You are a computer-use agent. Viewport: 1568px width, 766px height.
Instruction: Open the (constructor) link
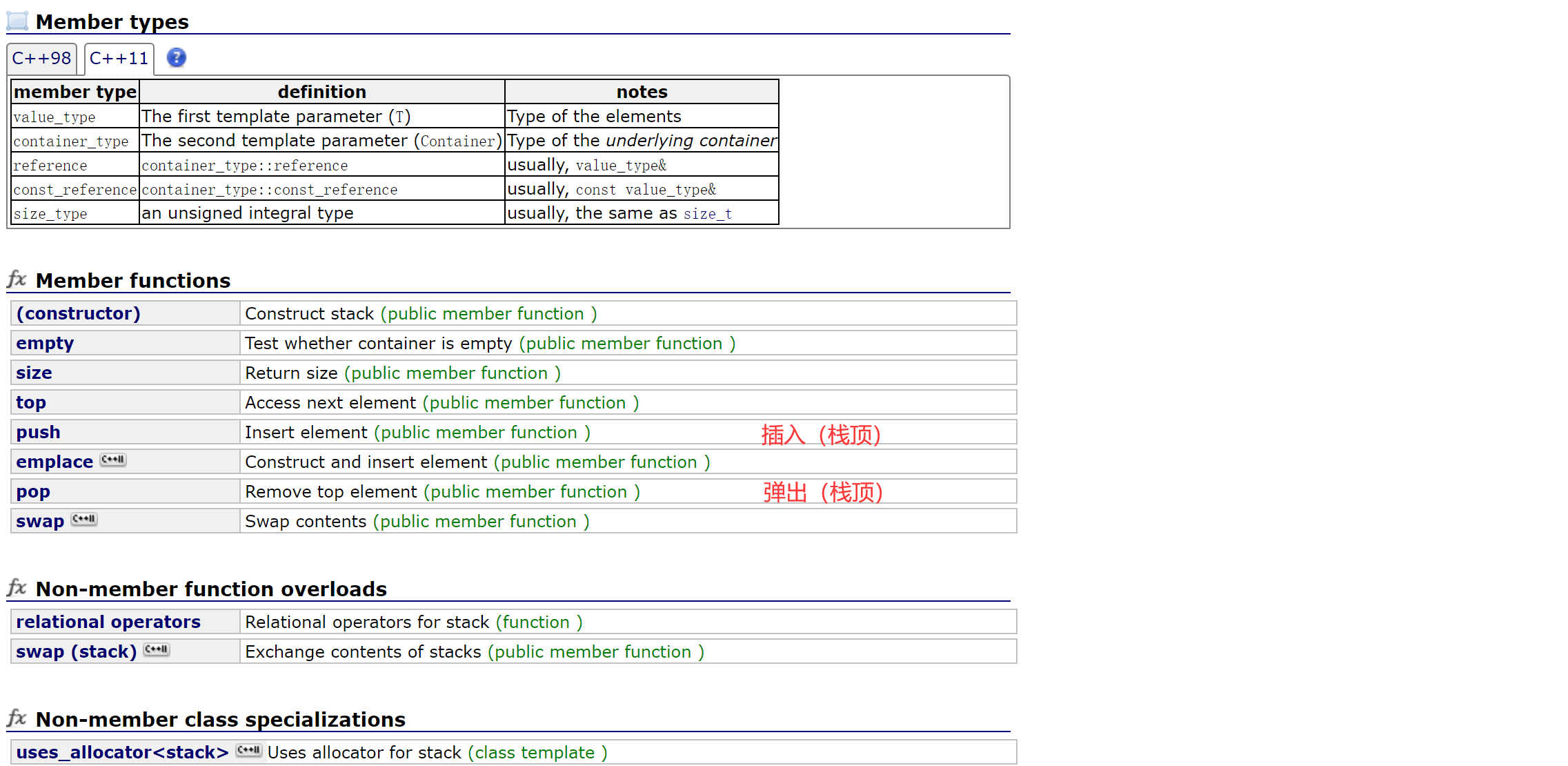point(78,313)
